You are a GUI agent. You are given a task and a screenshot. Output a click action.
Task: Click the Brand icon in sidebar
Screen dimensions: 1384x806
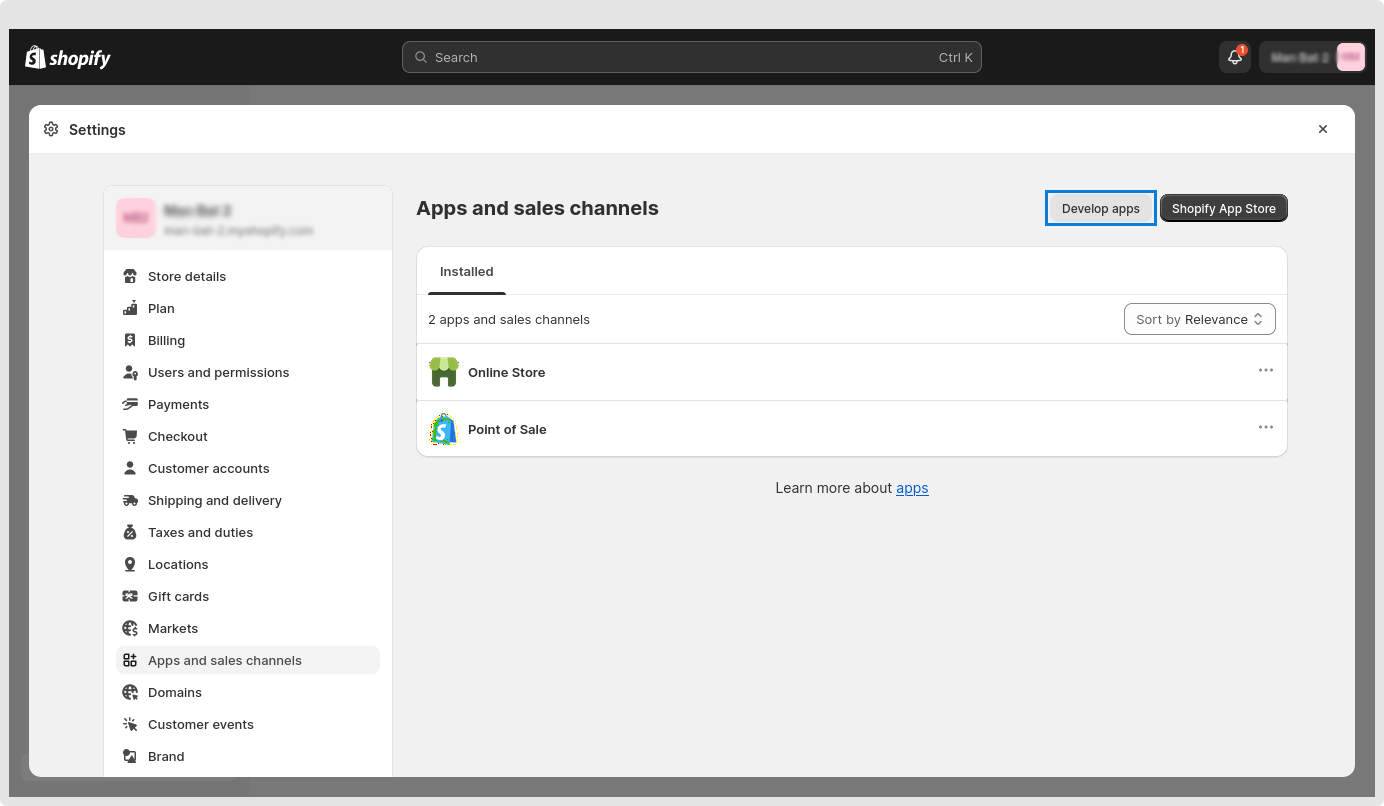pos(130,756)
